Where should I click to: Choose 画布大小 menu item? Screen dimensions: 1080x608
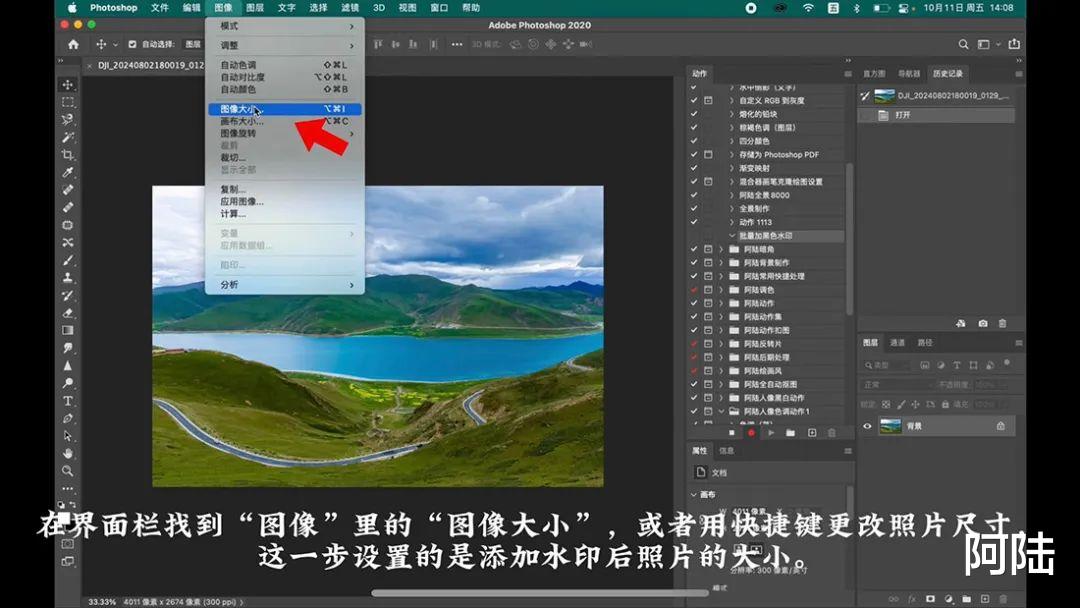[x=285, y=121]
